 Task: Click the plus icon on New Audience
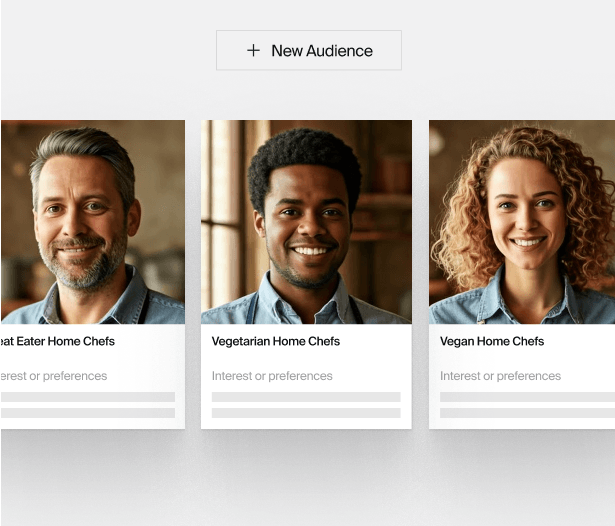click(x=253, y=51)
